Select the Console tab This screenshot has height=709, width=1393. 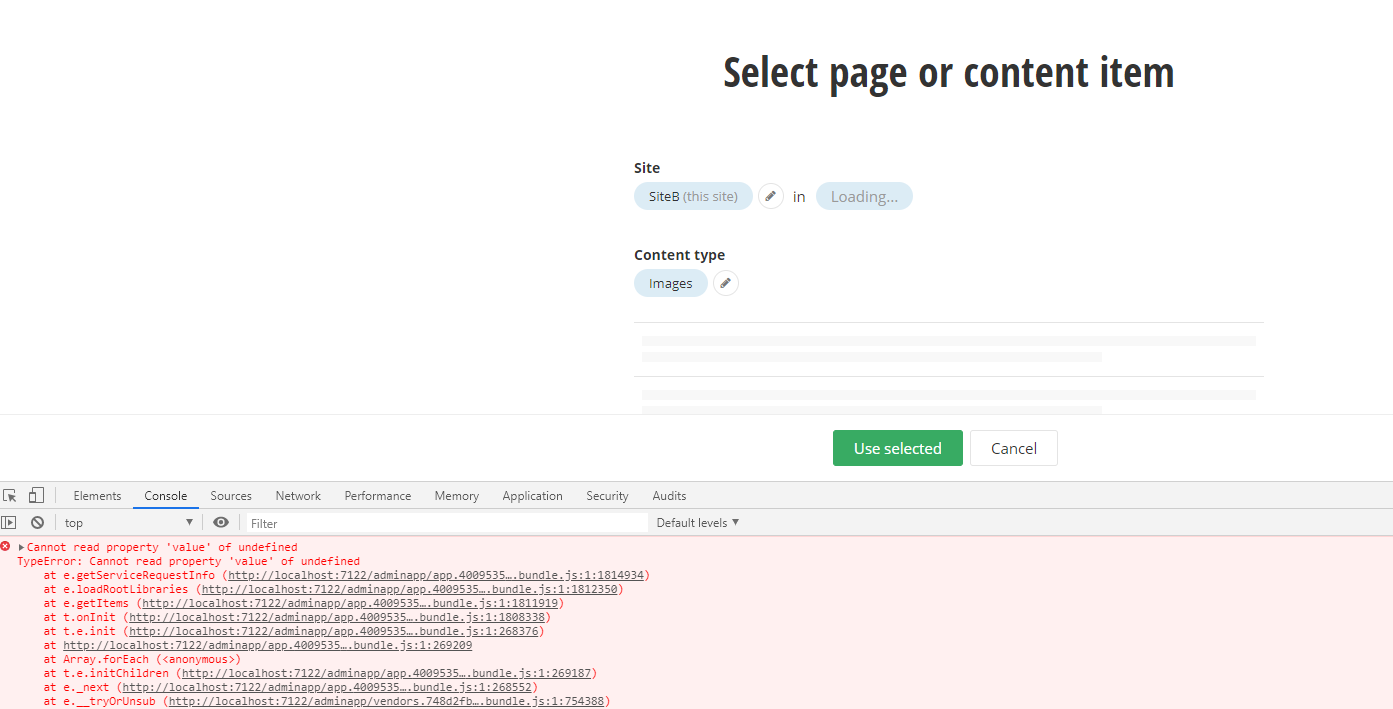[166, 496]
